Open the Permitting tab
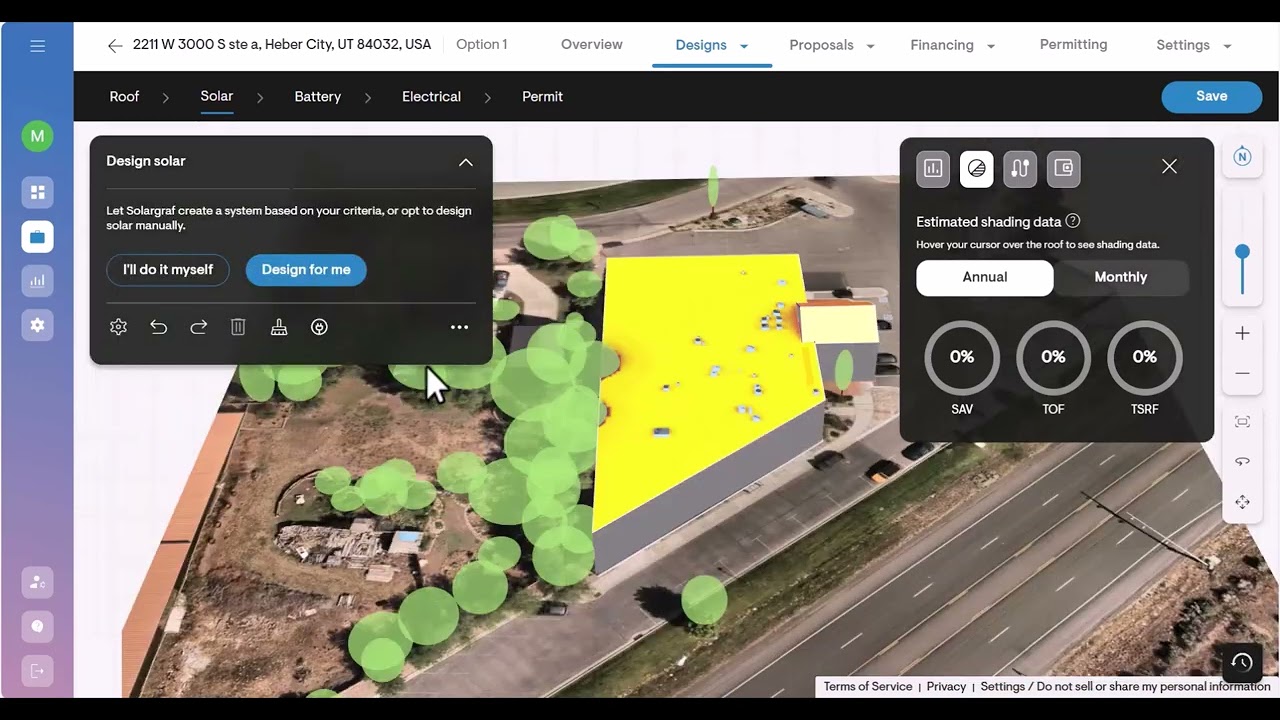The image size is (1280, 720). pos(1073,45)
